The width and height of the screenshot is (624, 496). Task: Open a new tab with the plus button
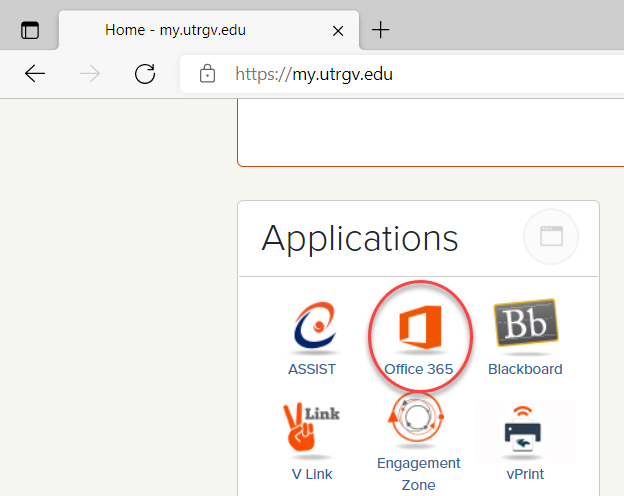tap(380, 30)
